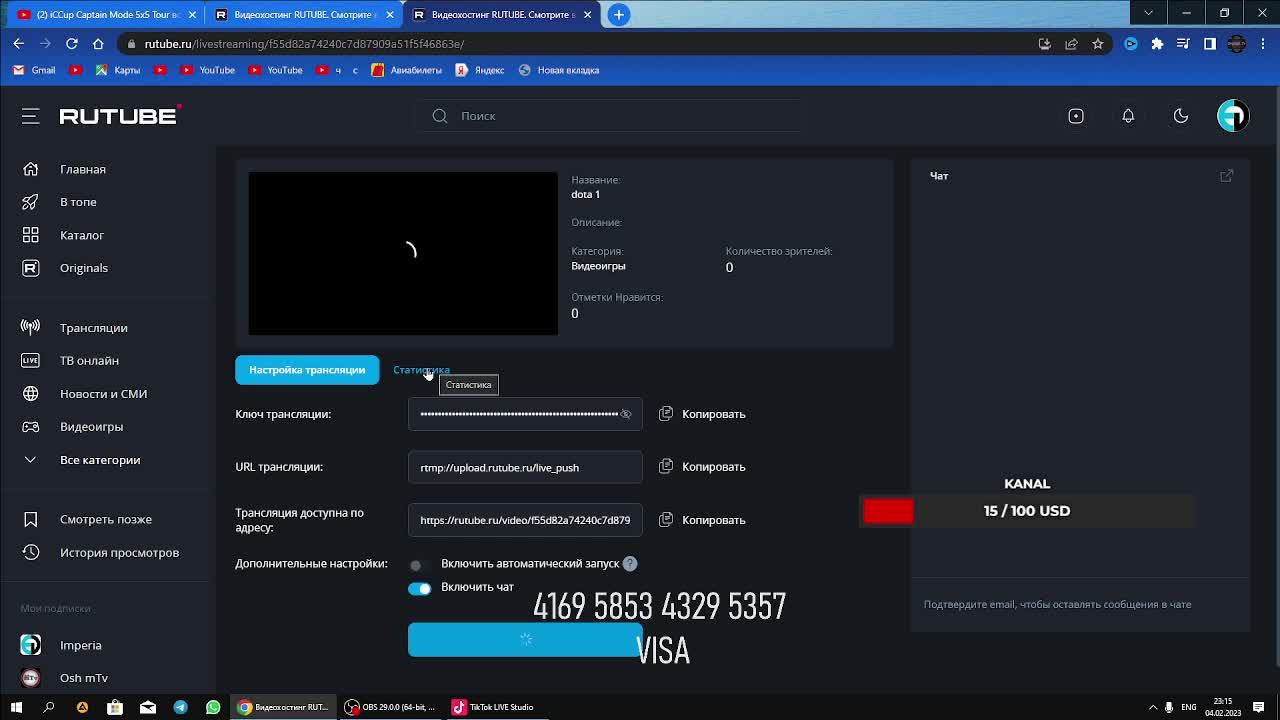Open a new browser tab
This screenshot has width=1280, height=720.
[x=619, y=14]
